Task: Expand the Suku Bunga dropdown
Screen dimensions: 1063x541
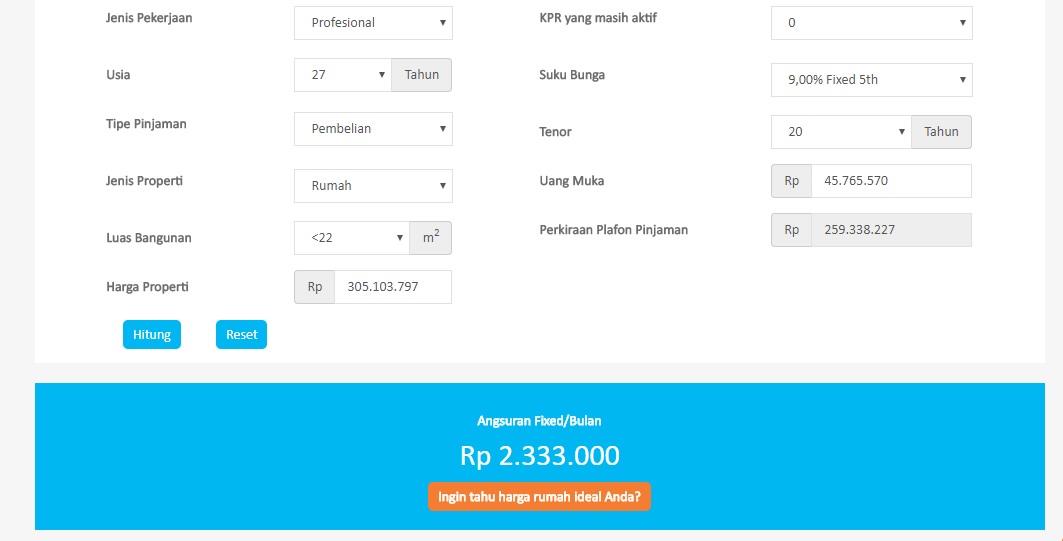Action: click(x=871, y=80)
